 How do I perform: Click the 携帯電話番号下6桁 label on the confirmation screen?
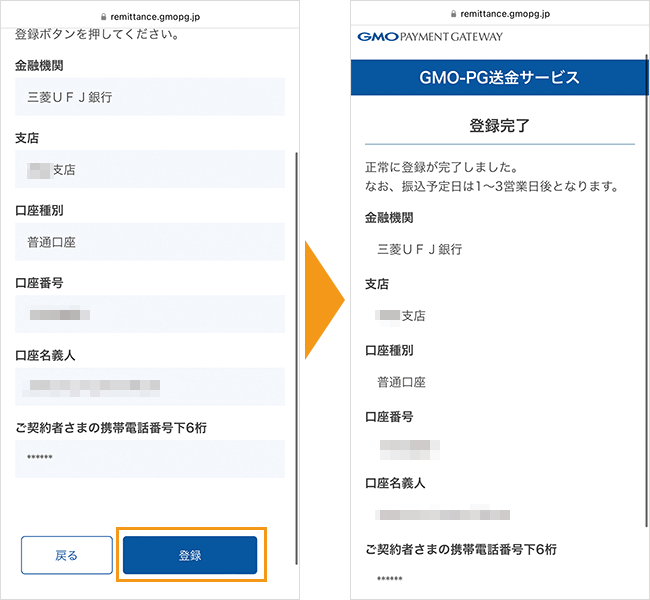[x=111, y=428]
